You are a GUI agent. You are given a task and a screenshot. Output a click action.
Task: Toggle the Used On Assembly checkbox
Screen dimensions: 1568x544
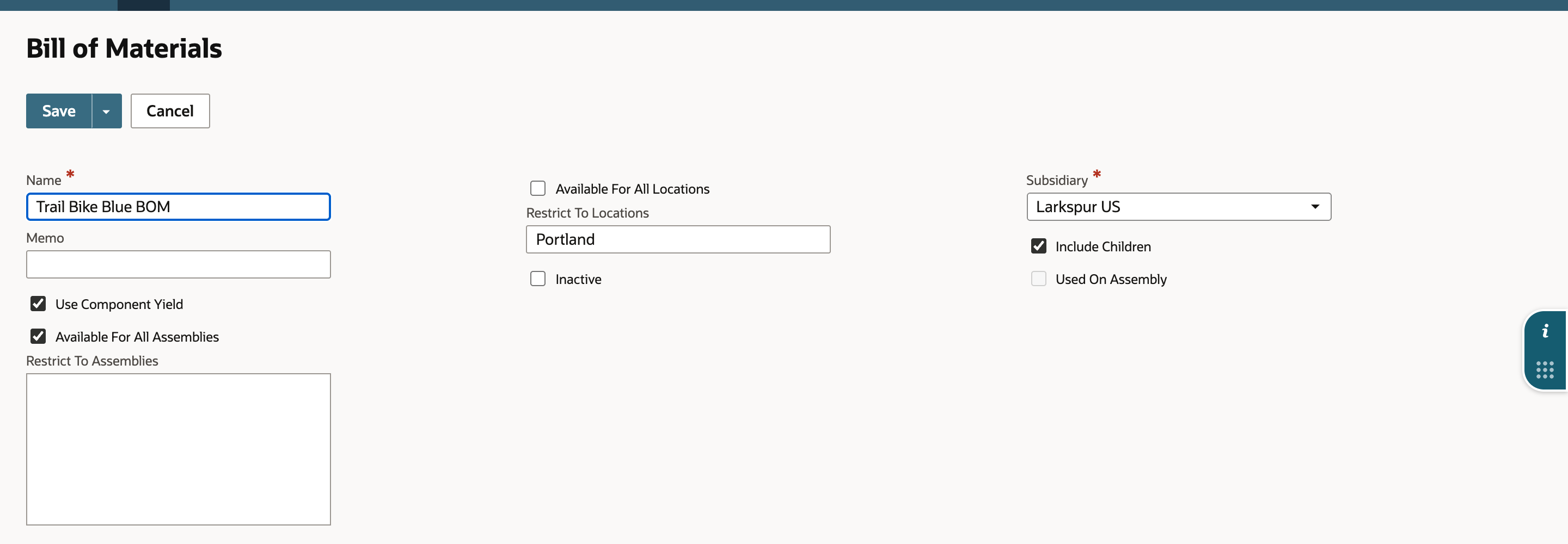tap(1038, 279)
